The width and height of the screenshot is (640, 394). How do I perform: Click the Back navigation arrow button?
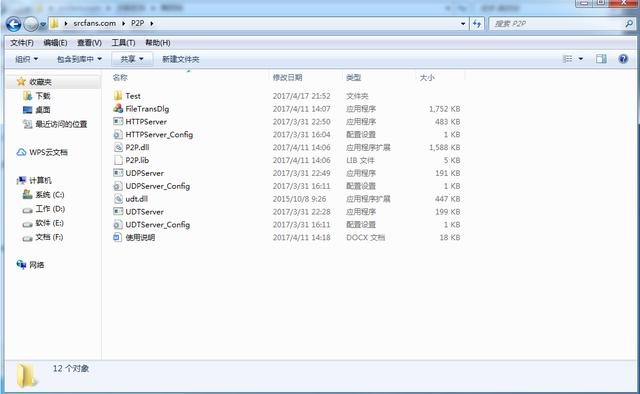point(13,24)
